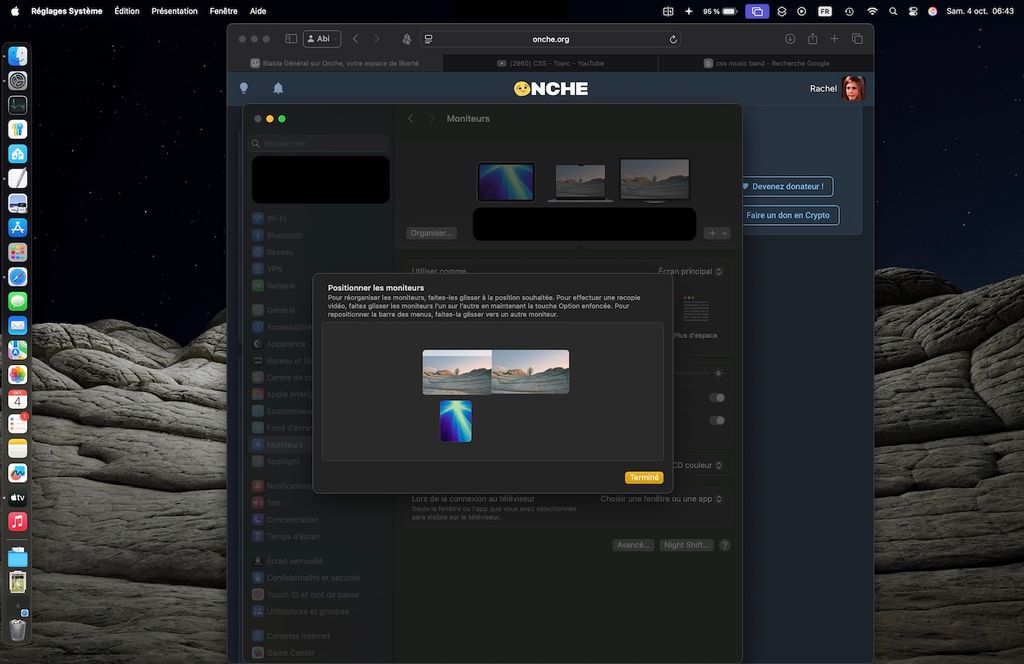Open the Music app in the Dock
The width and height of the screenshot is (1024, 664).
[x=18, y=522]
